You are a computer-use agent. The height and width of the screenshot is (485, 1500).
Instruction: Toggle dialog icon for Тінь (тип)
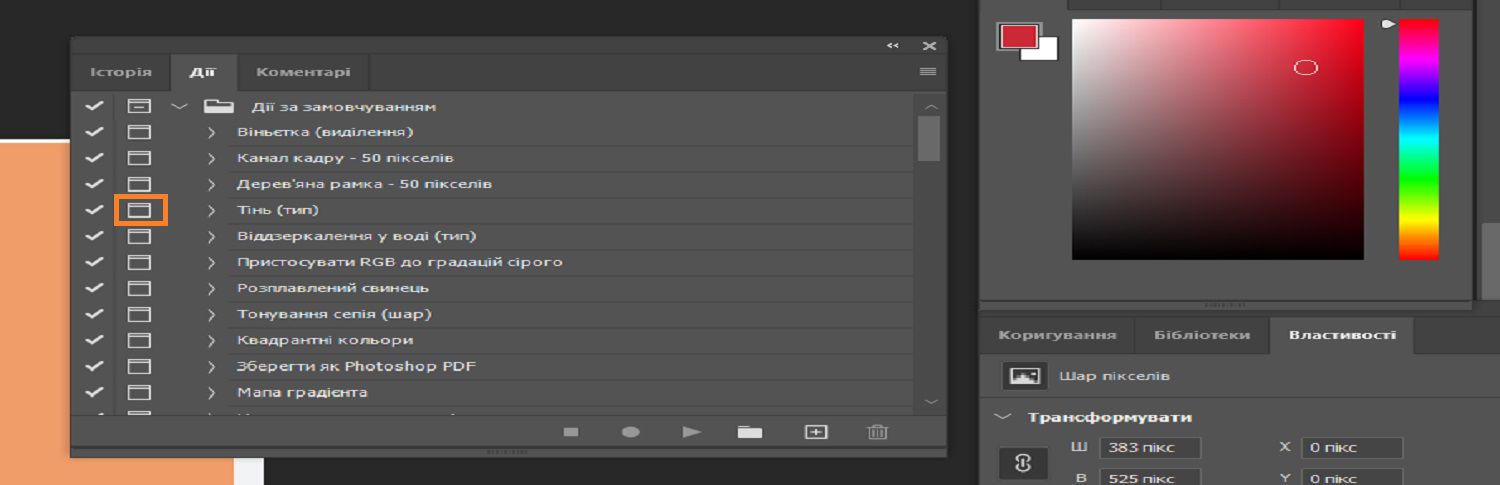click(x=139, y=210)
